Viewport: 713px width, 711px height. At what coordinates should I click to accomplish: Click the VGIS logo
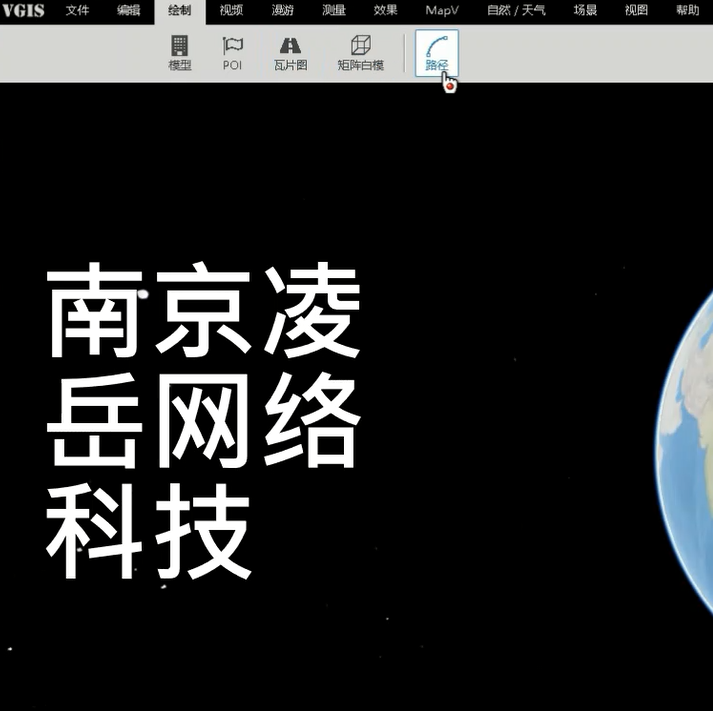[23, 10]
